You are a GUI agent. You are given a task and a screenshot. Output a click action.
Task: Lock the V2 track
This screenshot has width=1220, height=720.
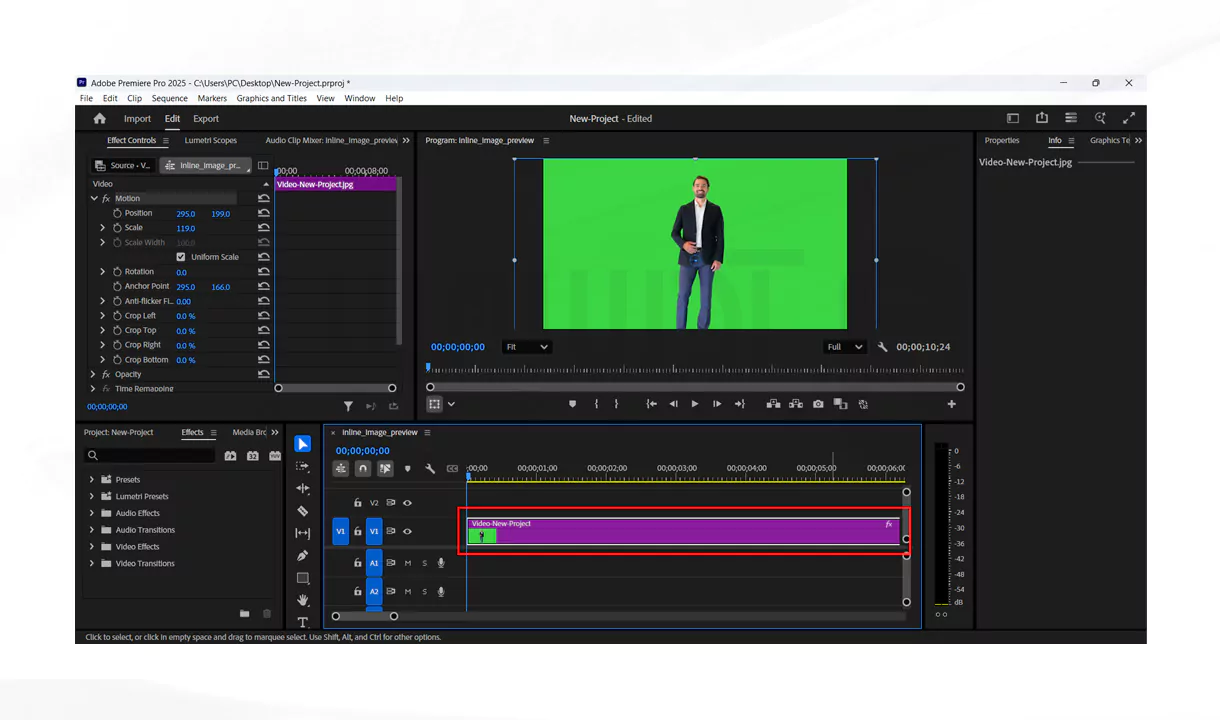pyautogui.click(x=358, y=503)
